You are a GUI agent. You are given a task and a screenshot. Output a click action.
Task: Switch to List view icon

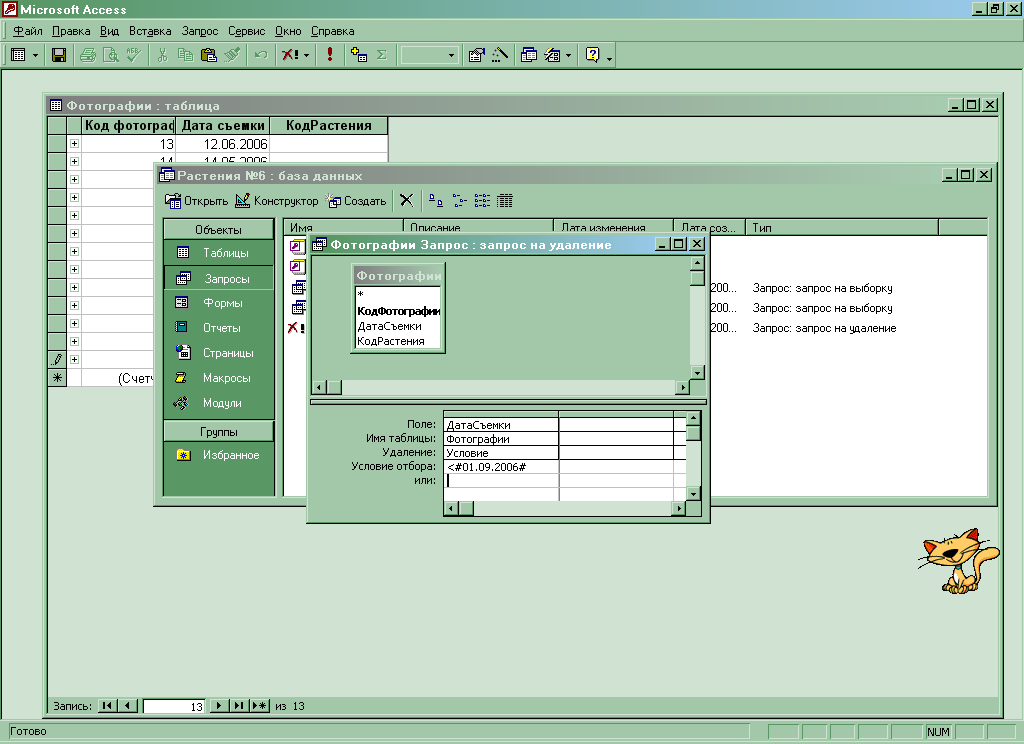482,201
